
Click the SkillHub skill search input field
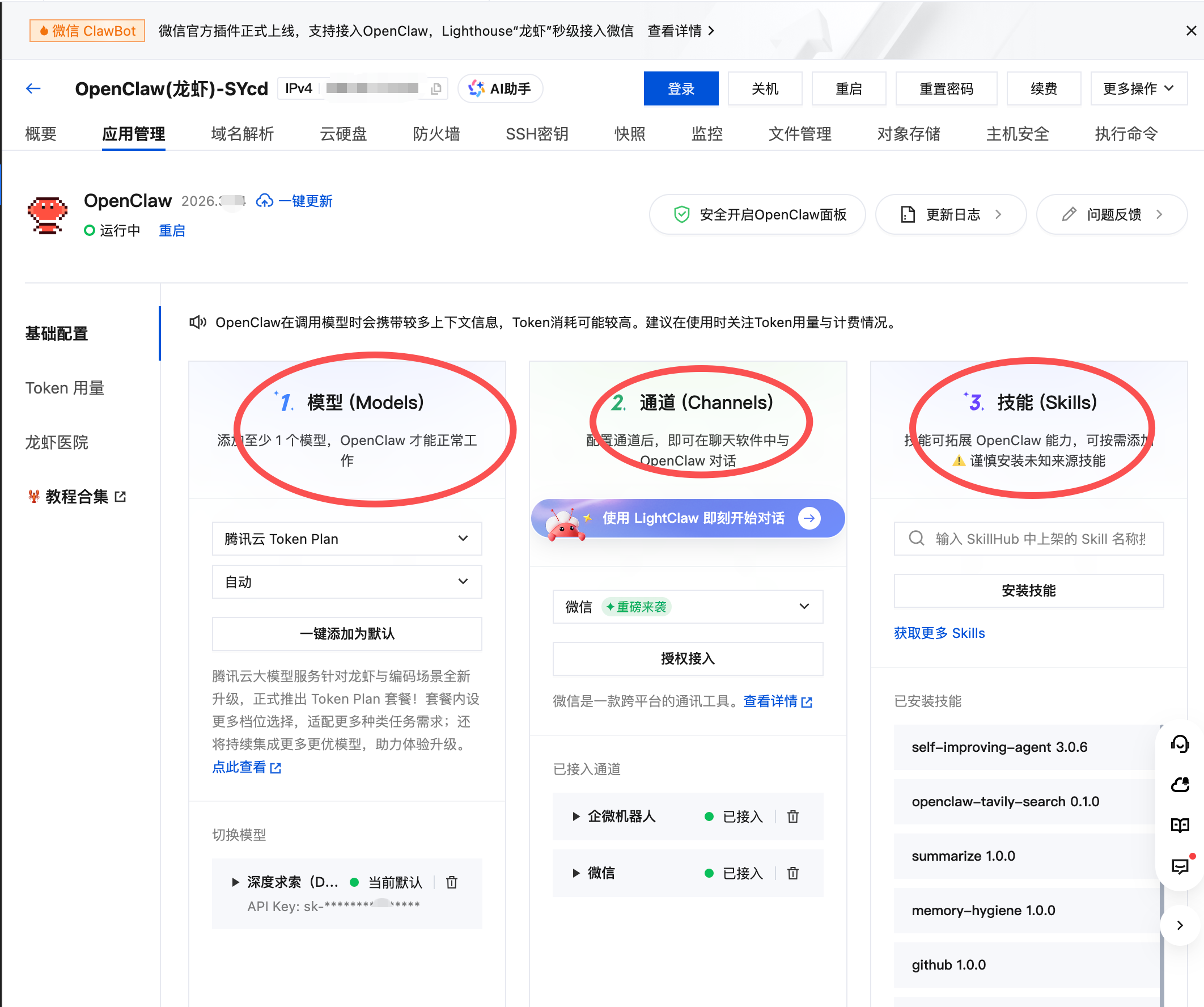tap(1028, 539)
